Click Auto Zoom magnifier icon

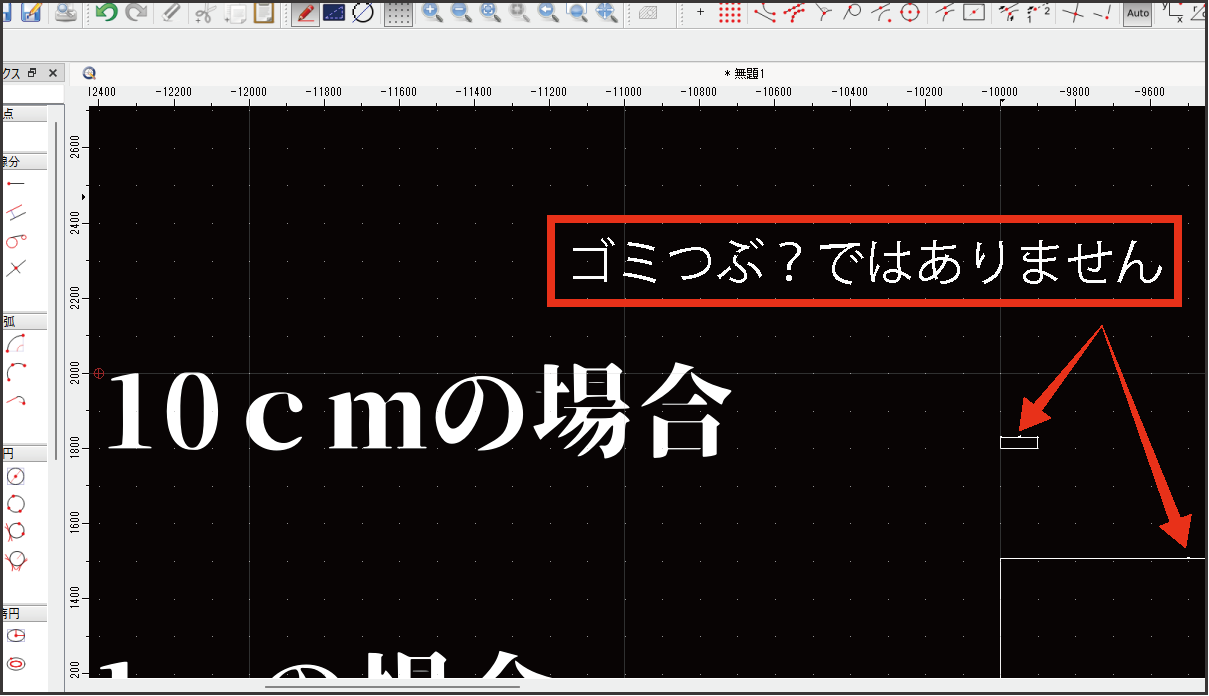[x=490, y=13]
